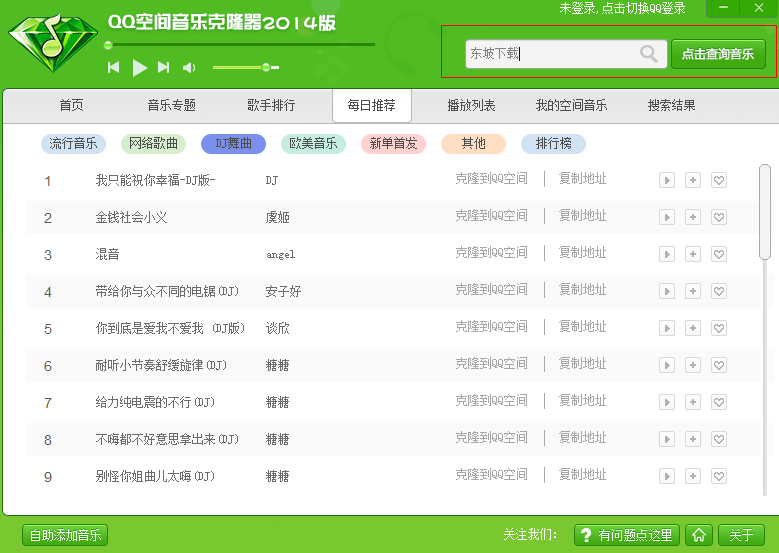This screenshot has width=779, height=553.
Task: Add 混音 to playlist
Action: 693,254
